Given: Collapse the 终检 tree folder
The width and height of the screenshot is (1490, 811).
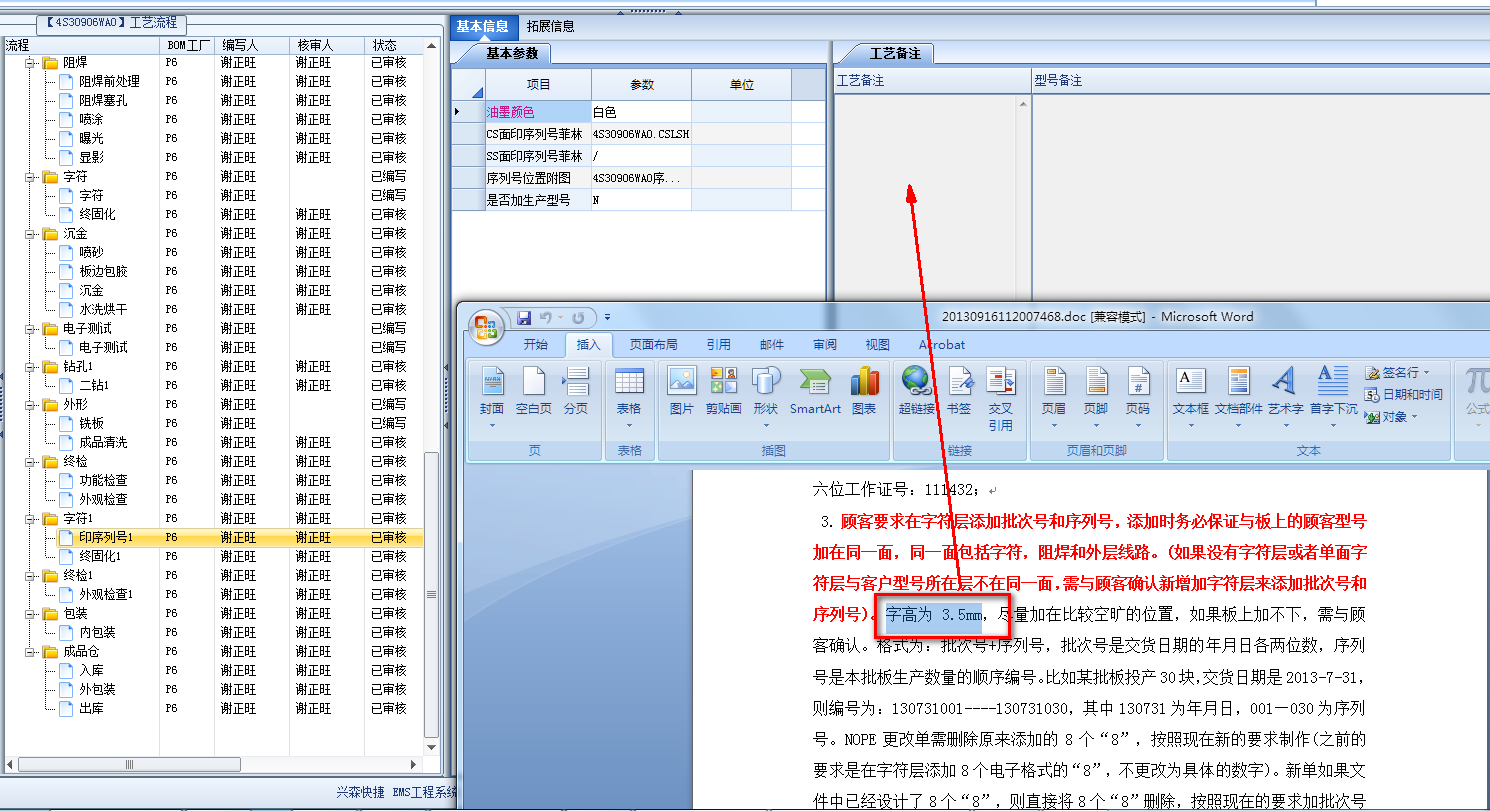Looking at the screenshot, I should point(30,461).
